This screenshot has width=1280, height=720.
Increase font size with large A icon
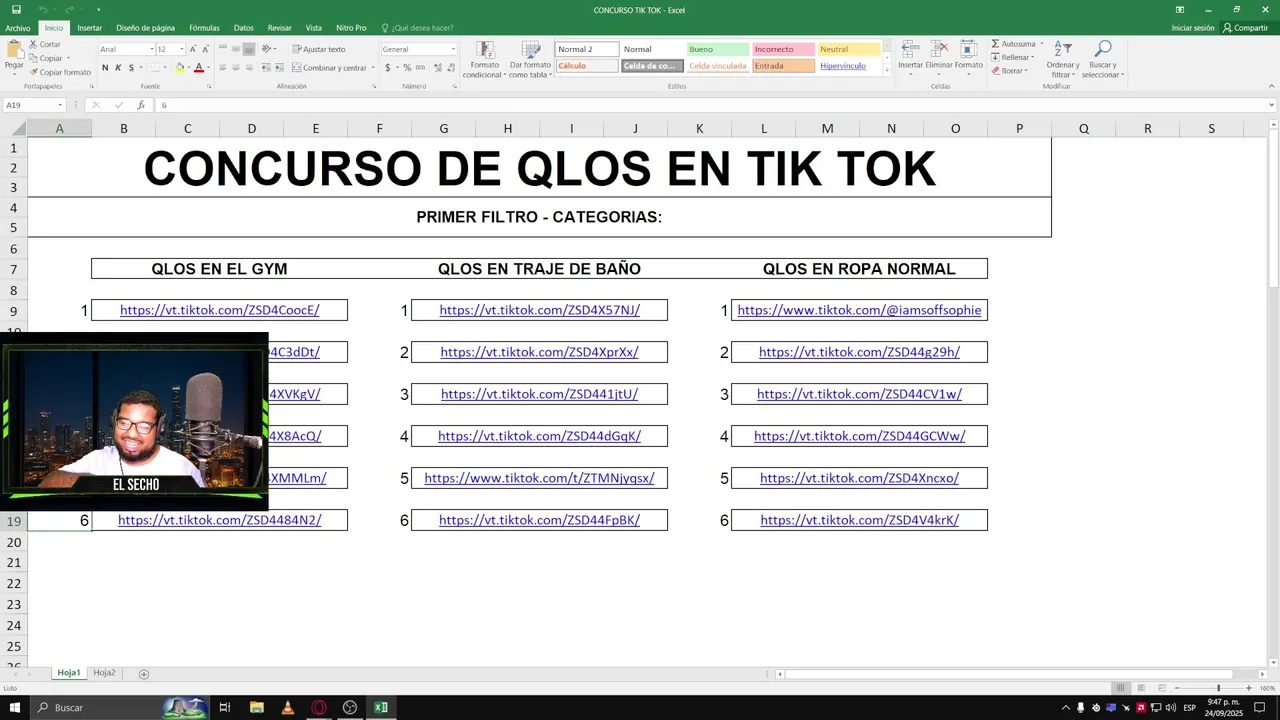(193, 49)
